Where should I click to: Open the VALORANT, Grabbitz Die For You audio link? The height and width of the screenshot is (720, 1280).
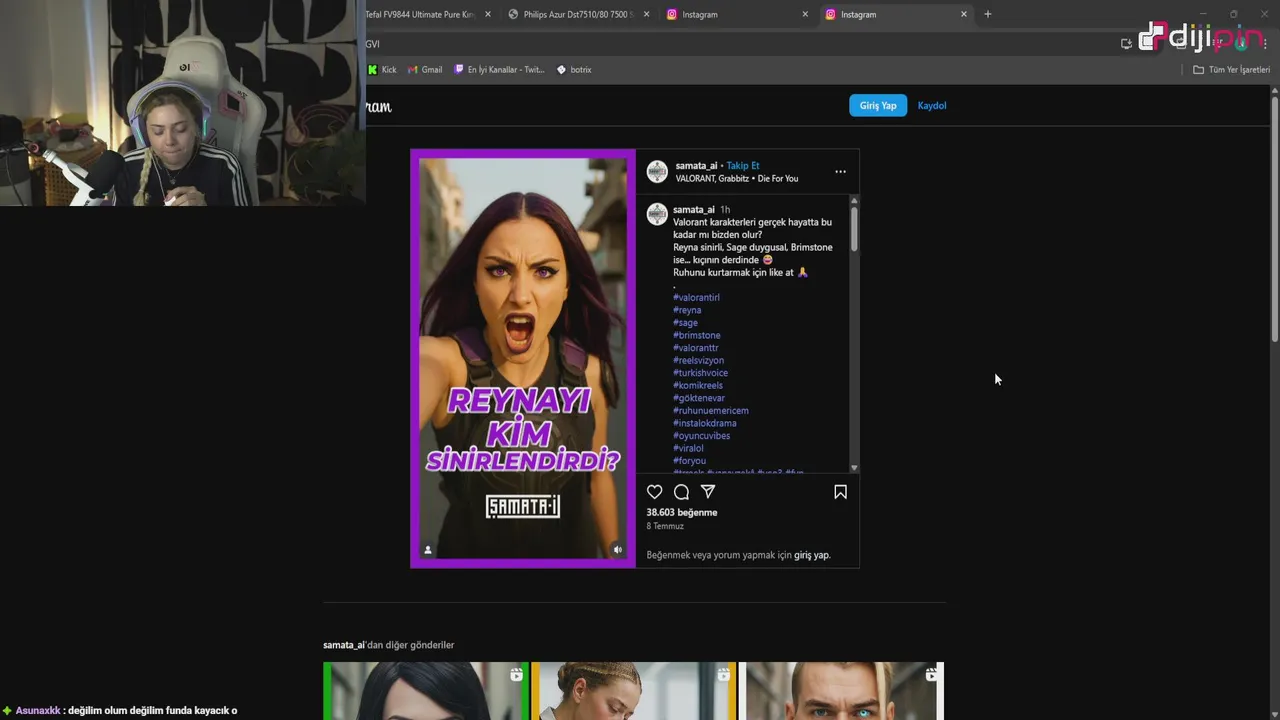(737, 179)
